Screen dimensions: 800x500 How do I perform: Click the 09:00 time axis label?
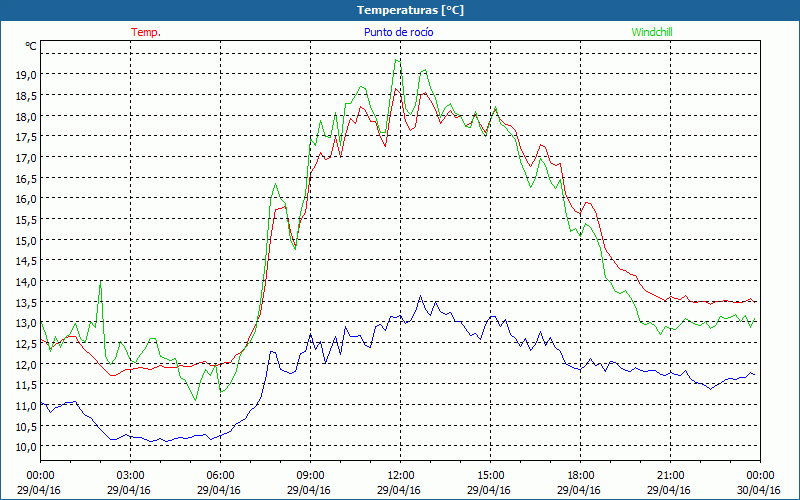(310, 476)
